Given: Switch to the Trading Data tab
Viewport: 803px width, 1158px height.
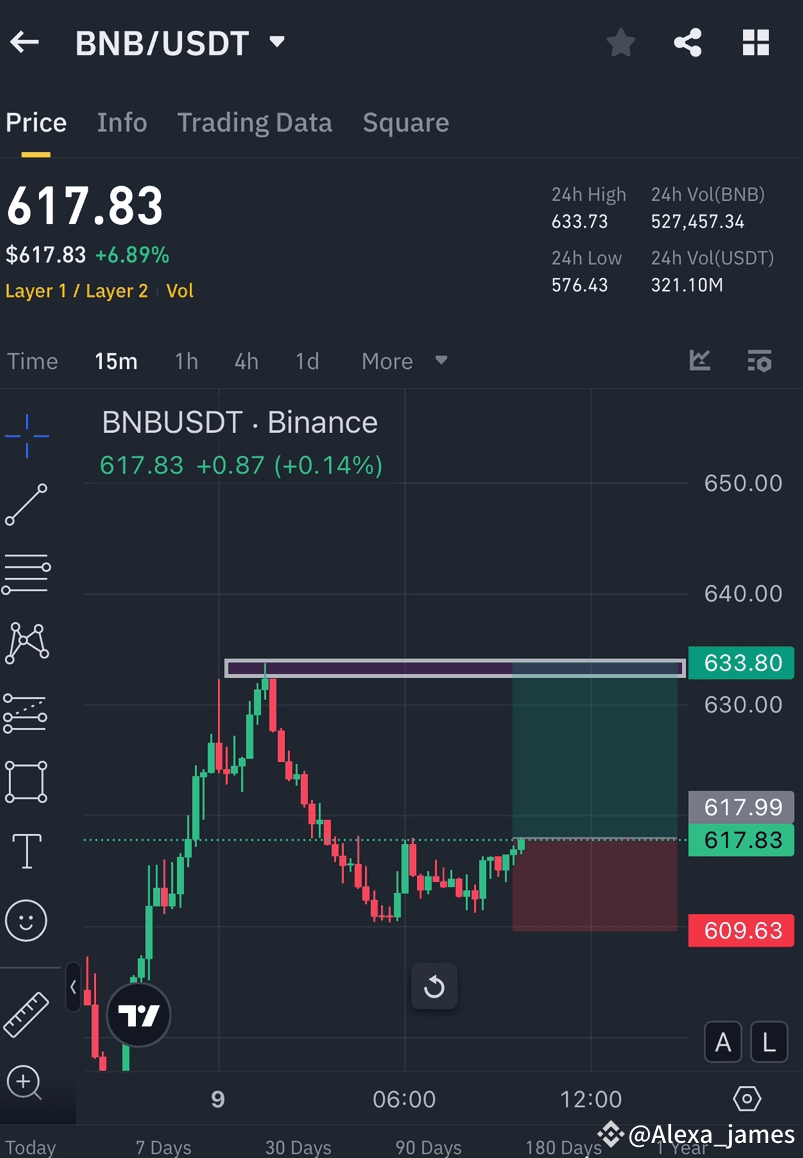Looking at the screenshot, I should point(254,122).
